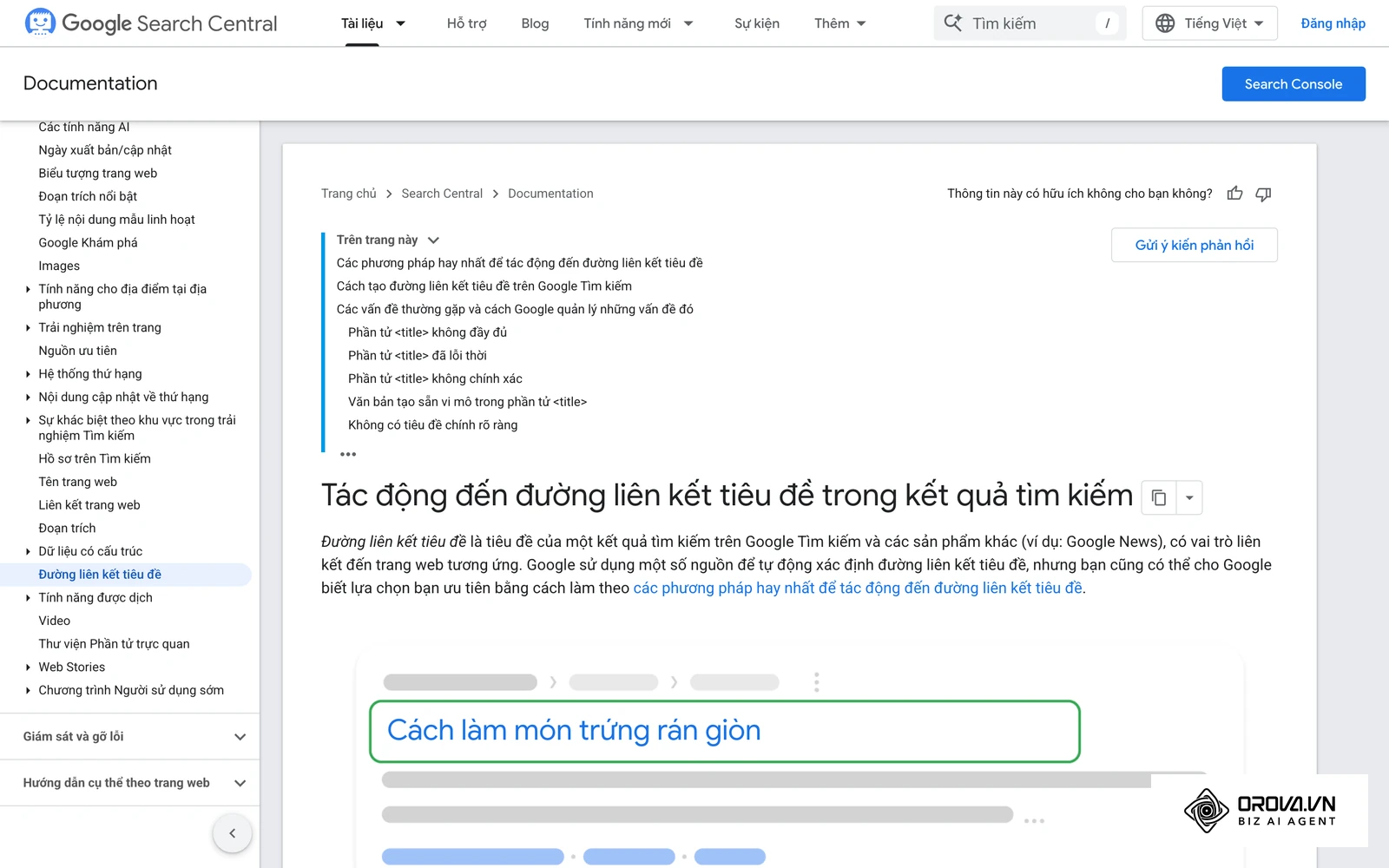Click the Search Console button
The height and width of the screenshot is (868, 1389).
click(1294, 84)
